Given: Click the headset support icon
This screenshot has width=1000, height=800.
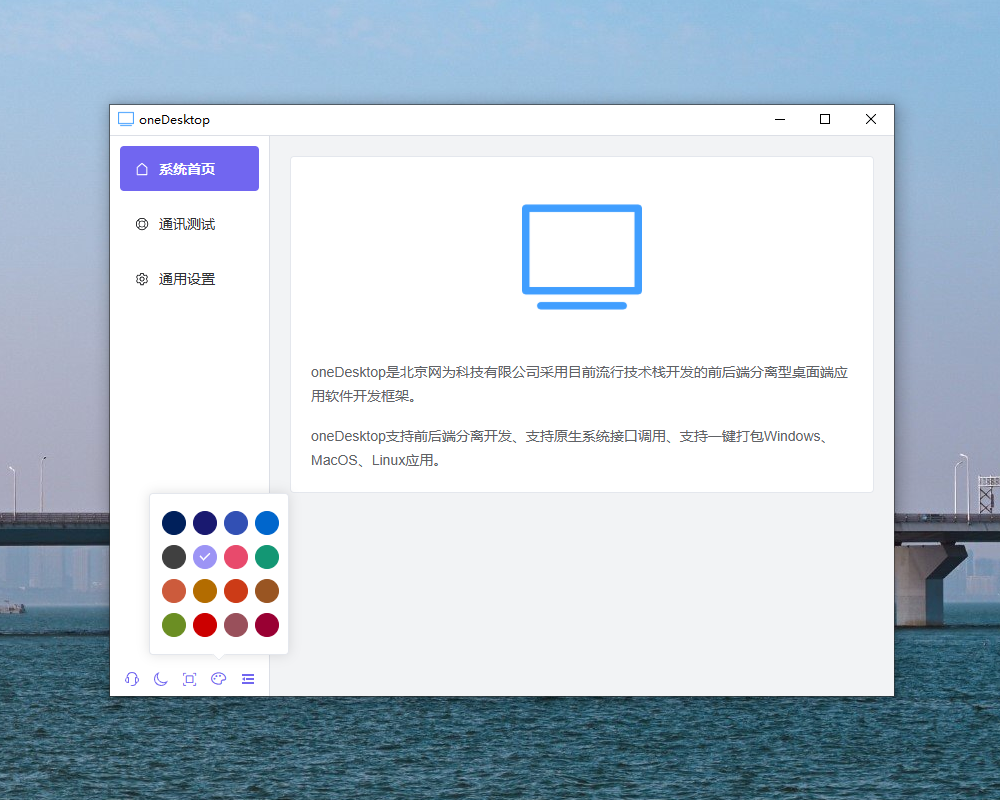Looking at the screenshot, I should 132,679.
